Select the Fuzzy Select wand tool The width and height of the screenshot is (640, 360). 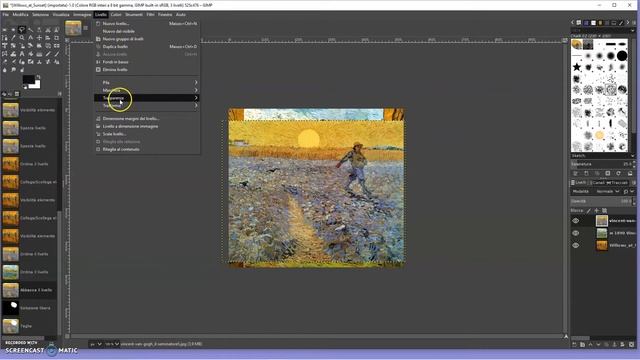pos(30,29)
